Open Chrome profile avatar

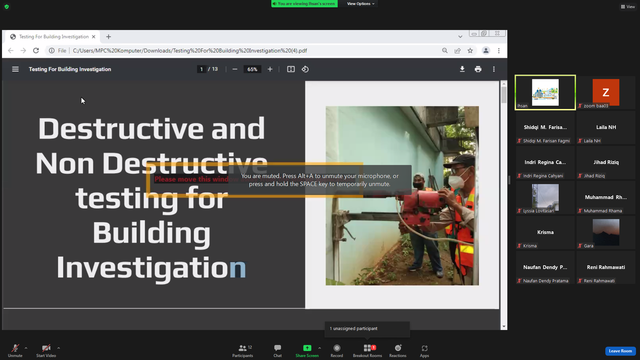[486, 51]
